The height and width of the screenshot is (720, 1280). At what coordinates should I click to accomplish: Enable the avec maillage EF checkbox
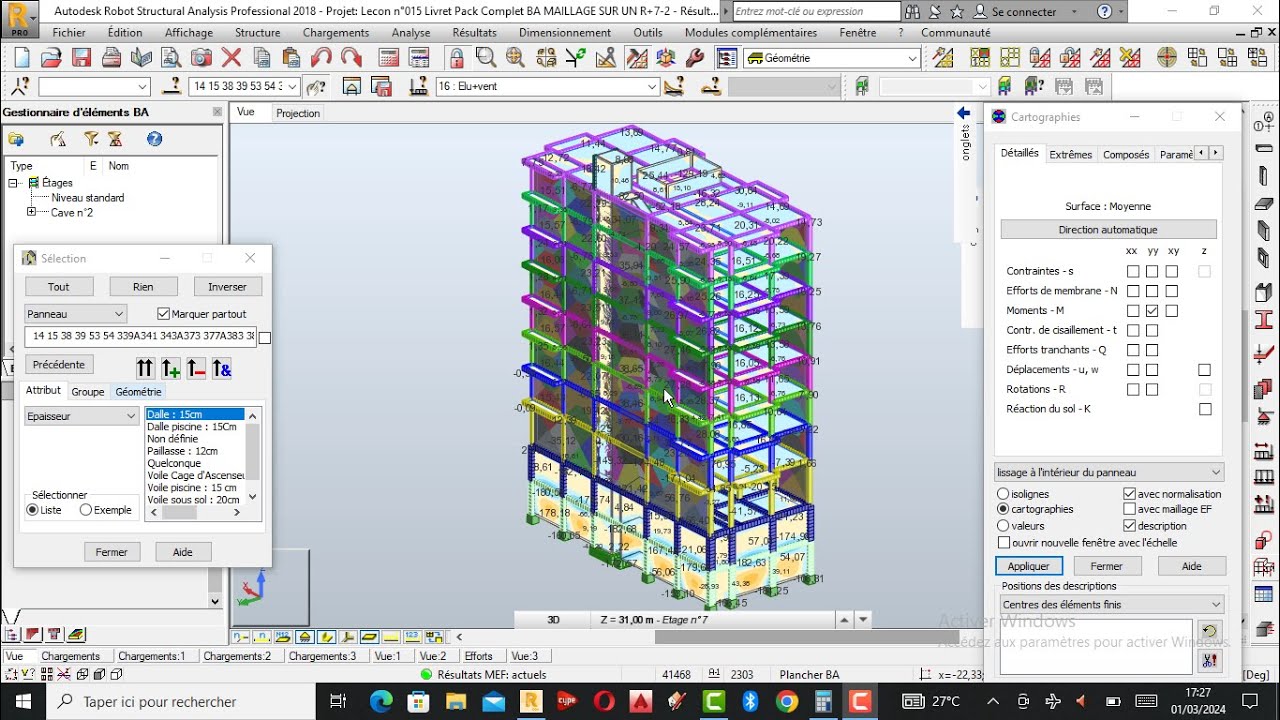coord(1129,509)
